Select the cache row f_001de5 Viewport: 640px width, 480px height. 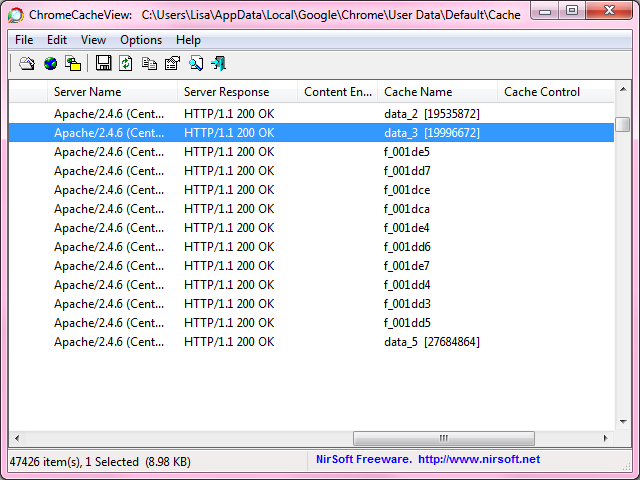pyautogui.click(x=311, y=152)
